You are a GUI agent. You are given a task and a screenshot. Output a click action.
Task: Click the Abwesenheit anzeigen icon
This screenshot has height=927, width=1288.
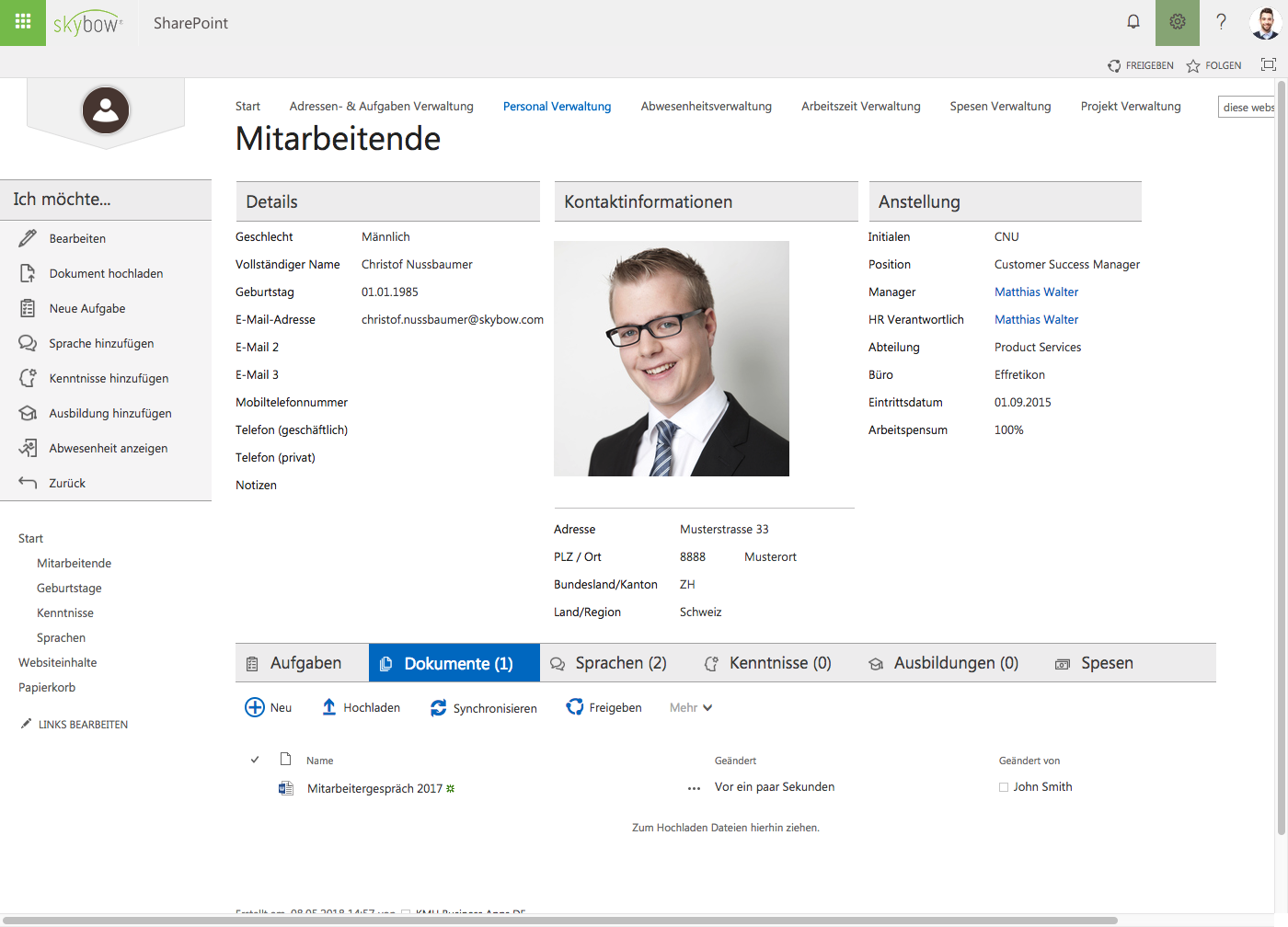point(28,448)
